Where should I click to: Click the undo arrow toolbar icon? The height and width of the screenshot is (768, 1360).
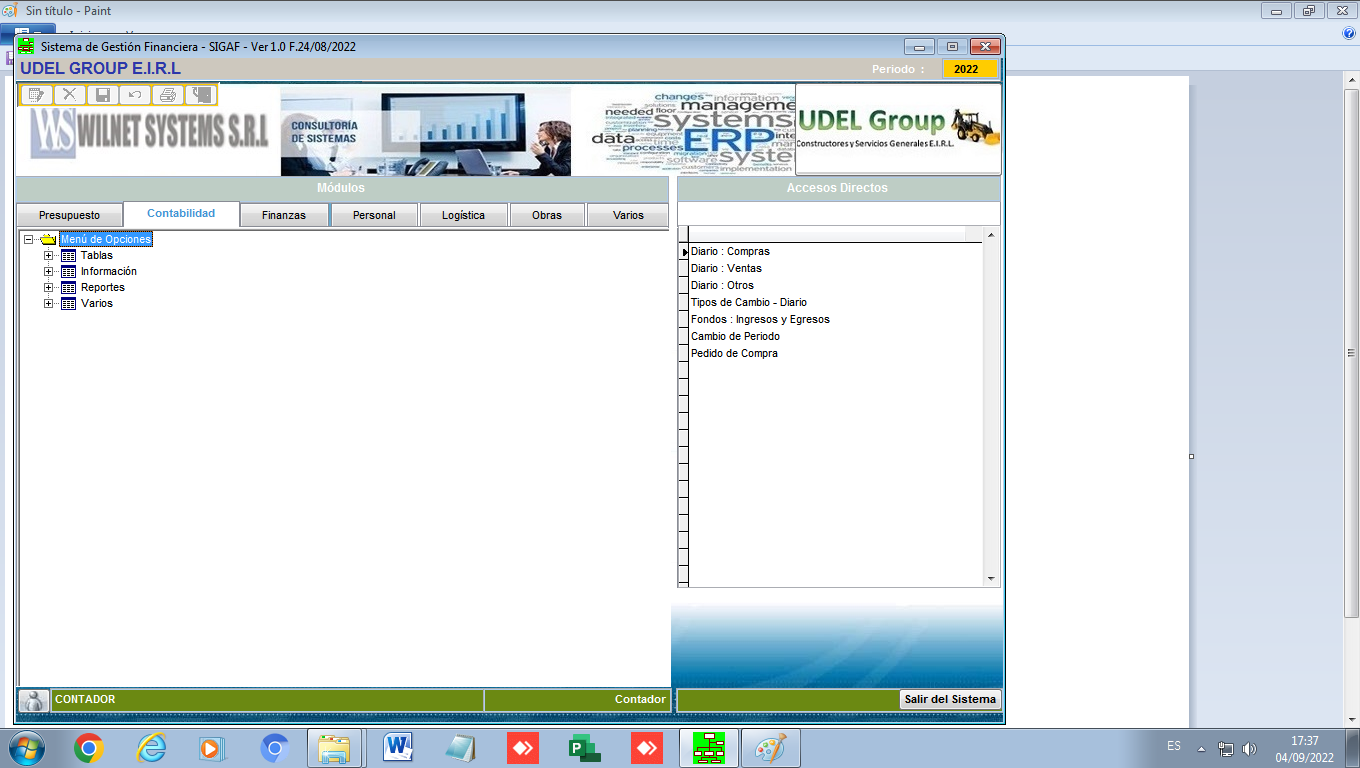click(135, 95)
